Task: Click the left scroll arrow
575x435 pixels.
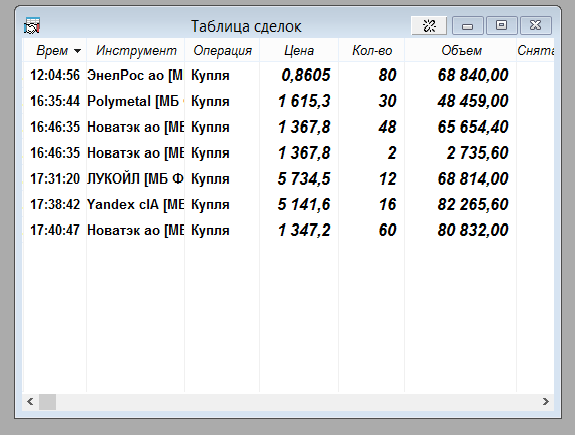Action: tap(30, 402)
